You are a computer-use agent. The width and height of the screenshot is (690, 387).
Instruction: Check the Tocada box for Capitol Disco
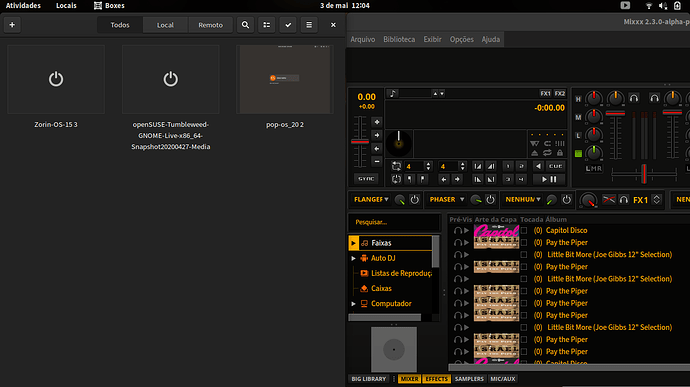click(524, 230)
